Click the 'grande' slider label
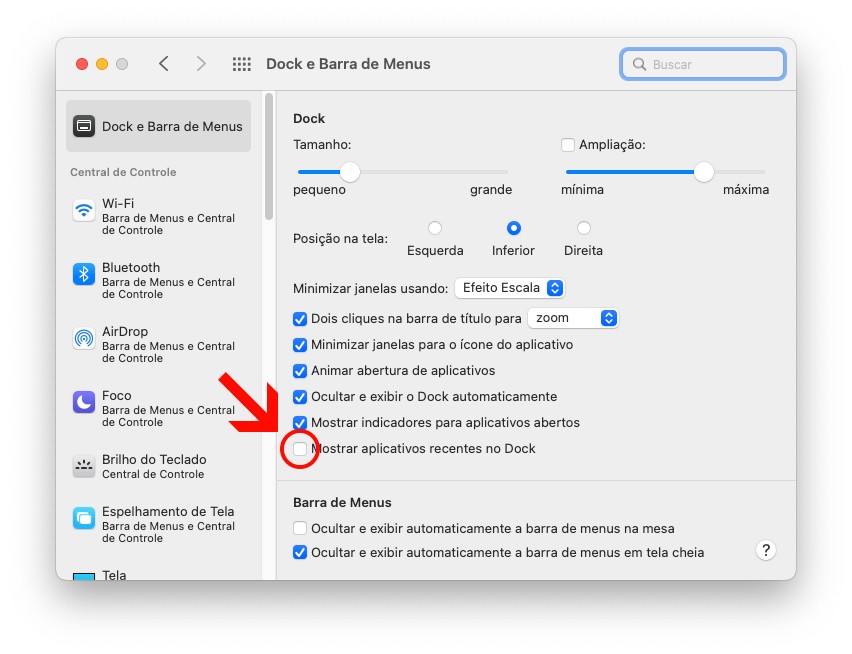Screen dimensions: 852x654 click(491, 190)
